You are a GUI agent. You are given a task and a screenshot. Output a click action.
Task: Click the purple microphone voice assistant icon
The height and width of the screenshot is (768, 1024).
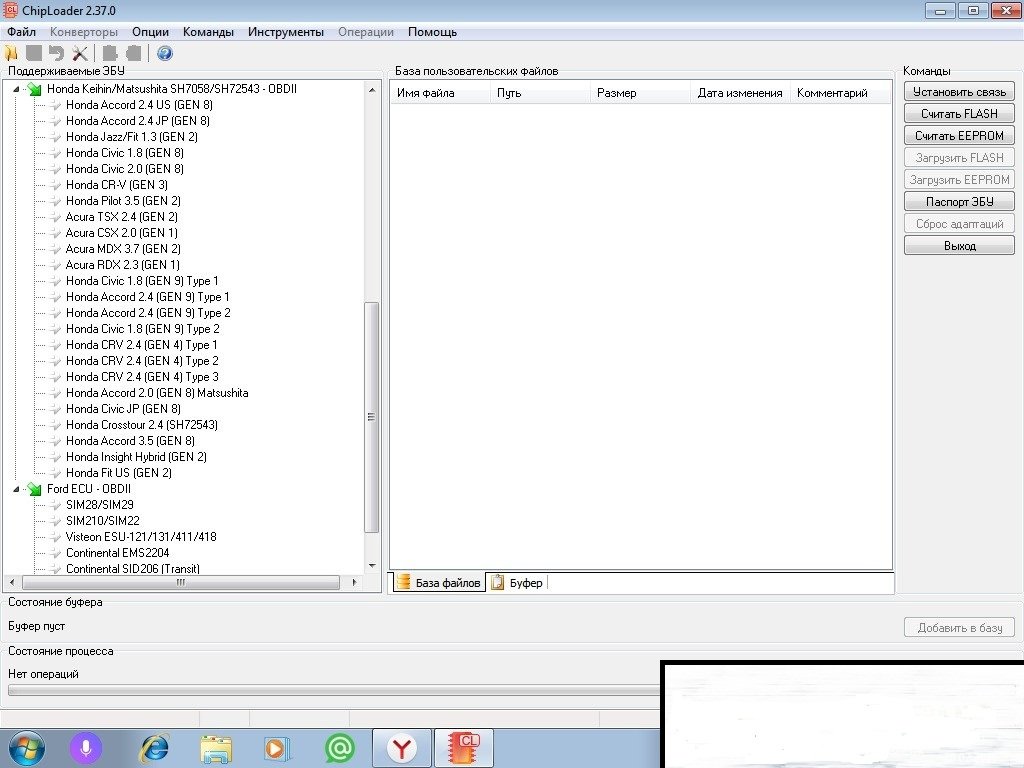pyautogui.click(x=86, y=747)
